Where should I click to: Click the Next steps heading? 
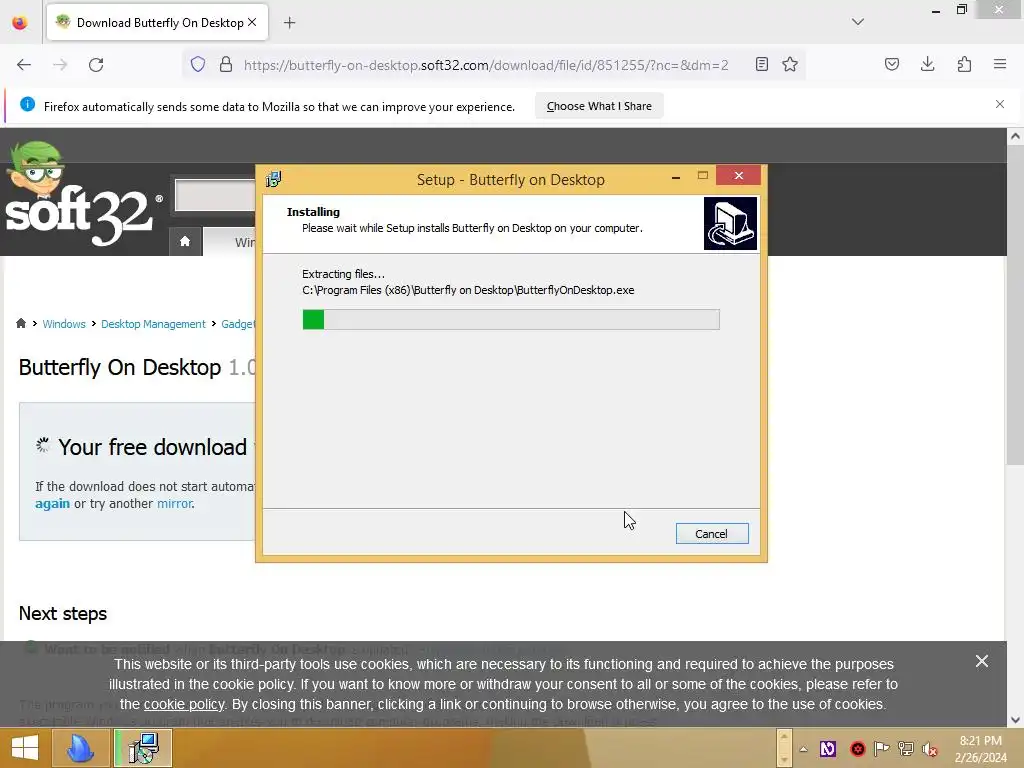click(x=63, y=613)
